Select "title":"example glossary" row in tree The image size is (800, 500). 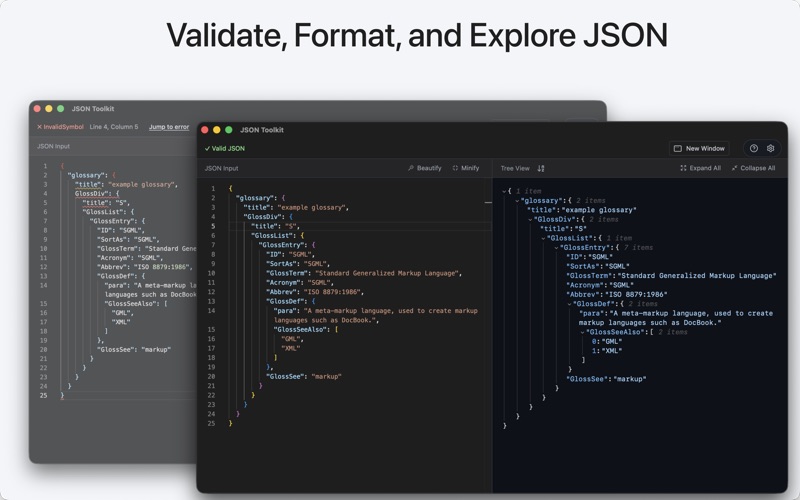point(582,210)
